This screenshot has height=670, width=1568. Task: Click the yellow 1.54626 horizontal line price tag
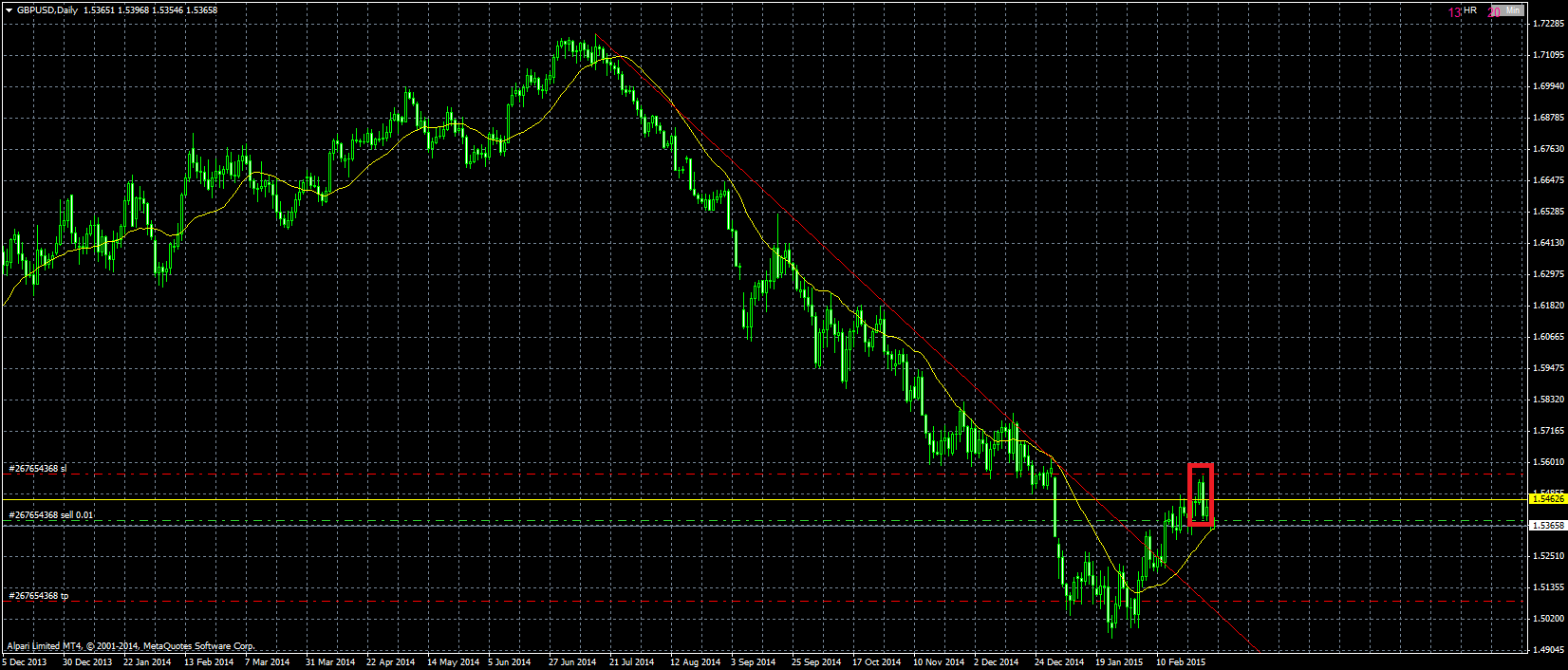point(1547,498)
